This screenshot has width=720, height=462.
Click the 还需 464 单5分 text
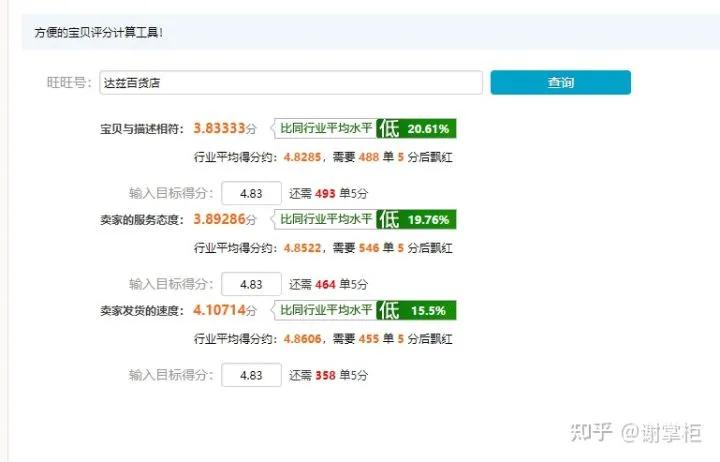click(x=328, y=284)
